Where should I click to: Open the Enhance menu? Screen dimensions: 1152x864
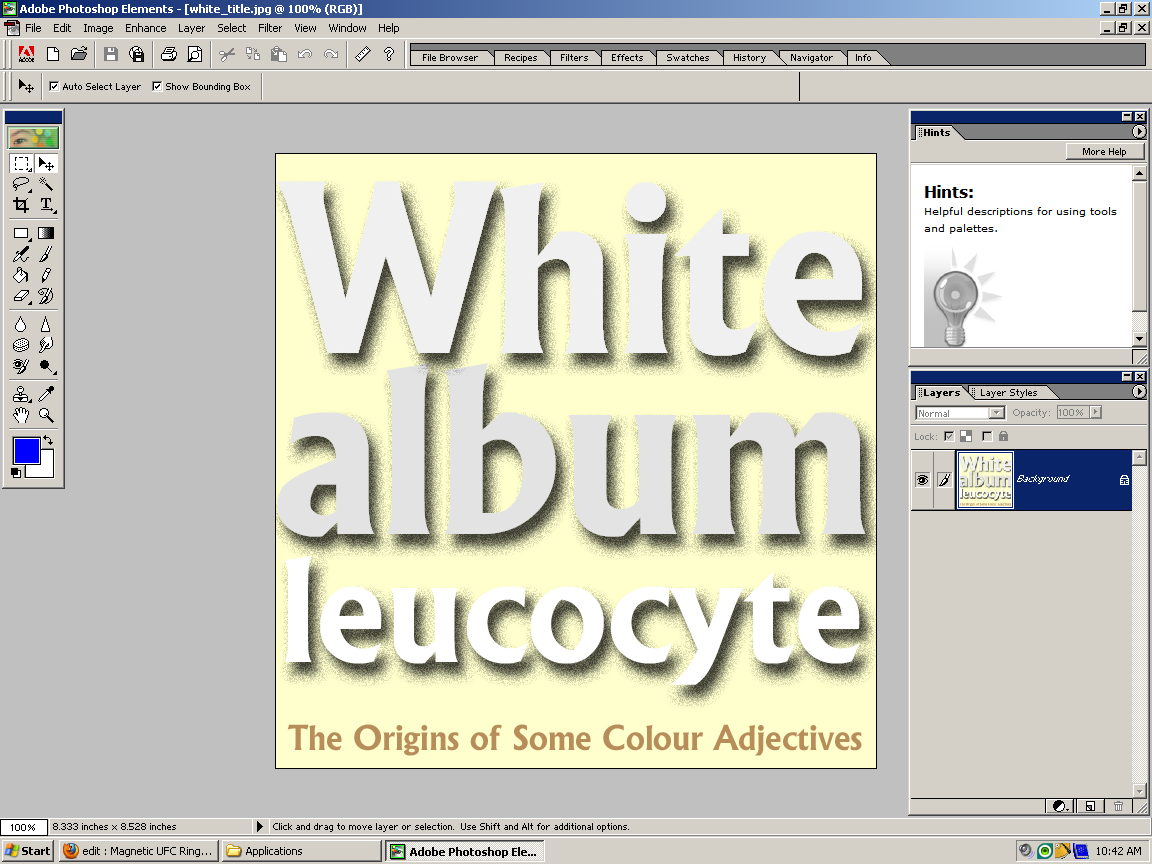point(145,28)
